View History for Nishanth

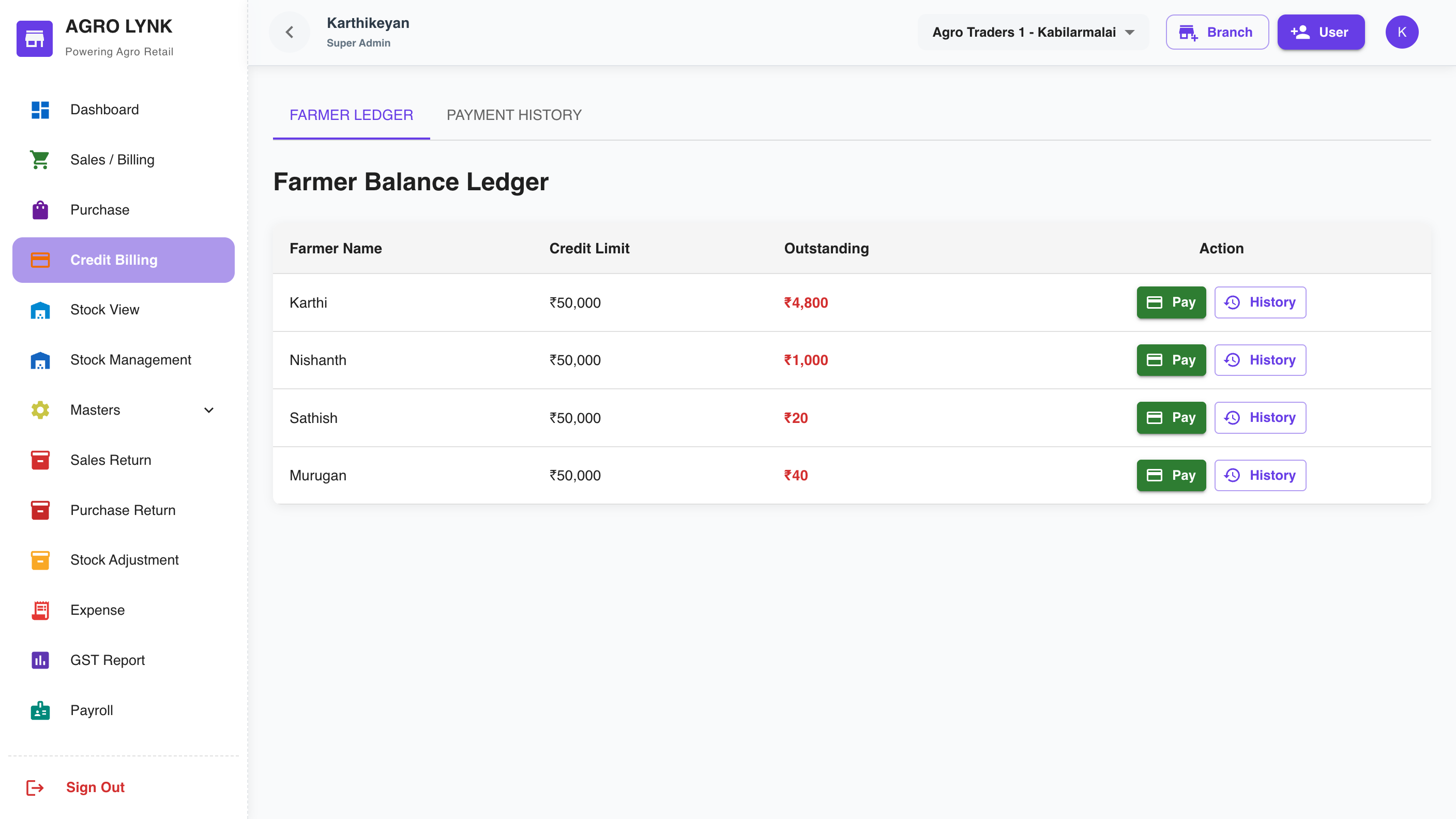pyautogui.click(x=1261, y=360)
